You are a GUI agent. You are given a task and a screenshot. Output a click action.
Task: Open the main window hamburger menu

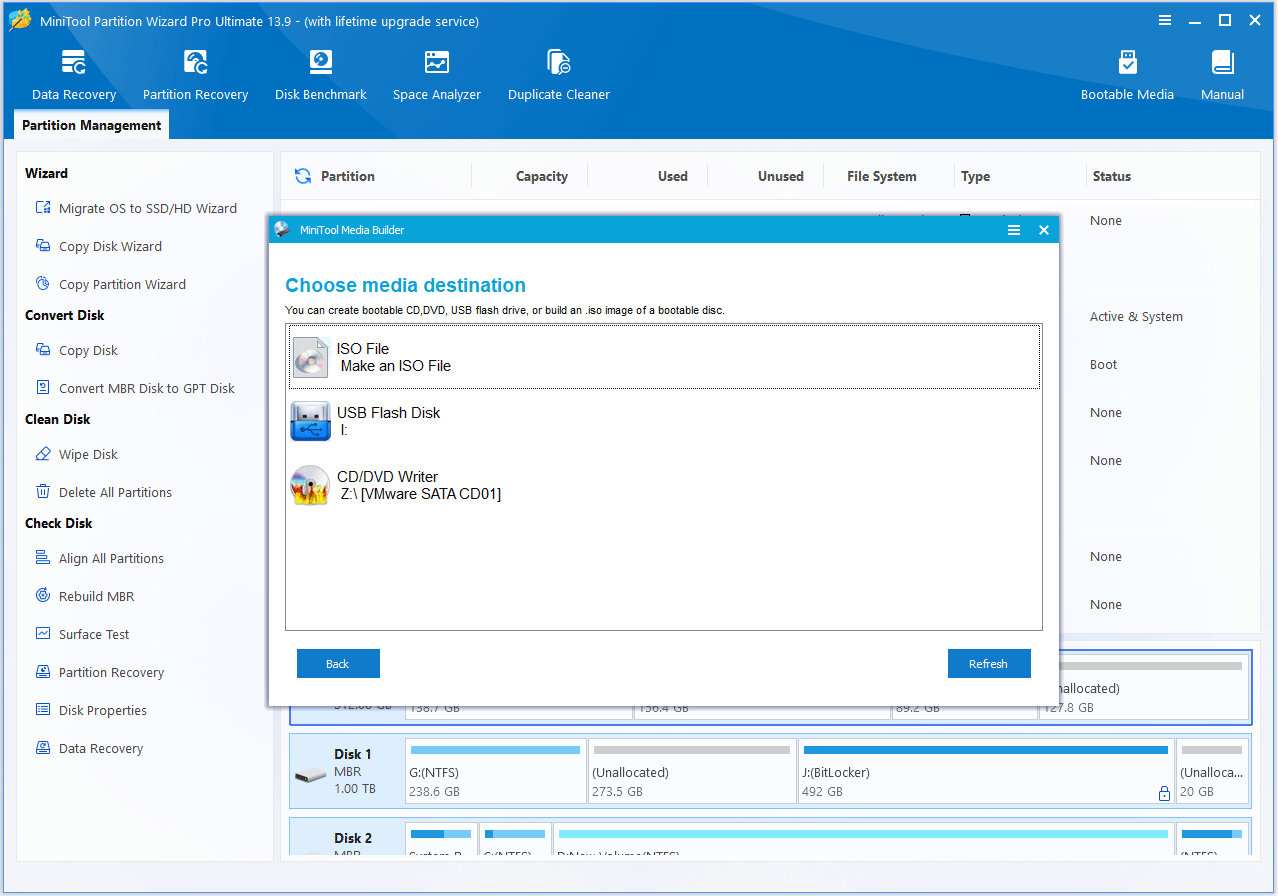point(1165,21)
